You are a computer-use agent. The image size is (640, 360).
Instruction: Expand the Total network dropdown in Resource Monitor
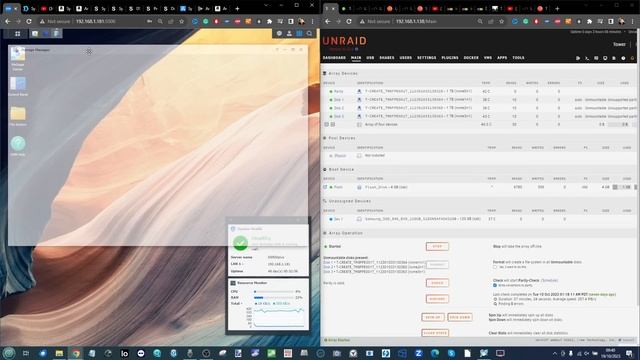pyautogui.click(x=237, y=304)
